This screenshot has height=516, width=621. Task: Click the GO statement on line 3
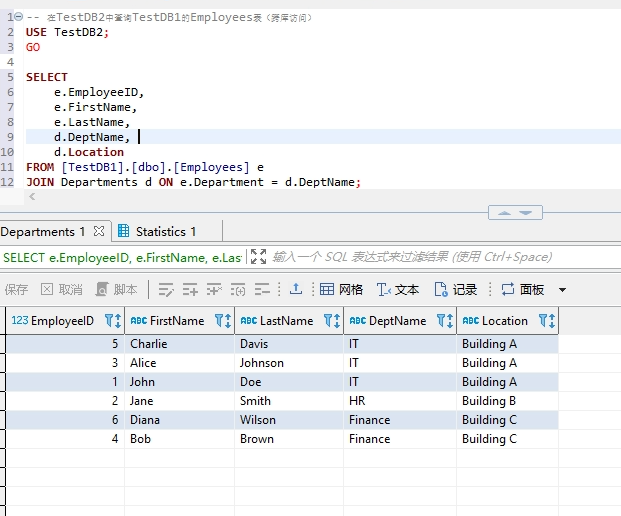pyautogui.click(x=33, y=47)
